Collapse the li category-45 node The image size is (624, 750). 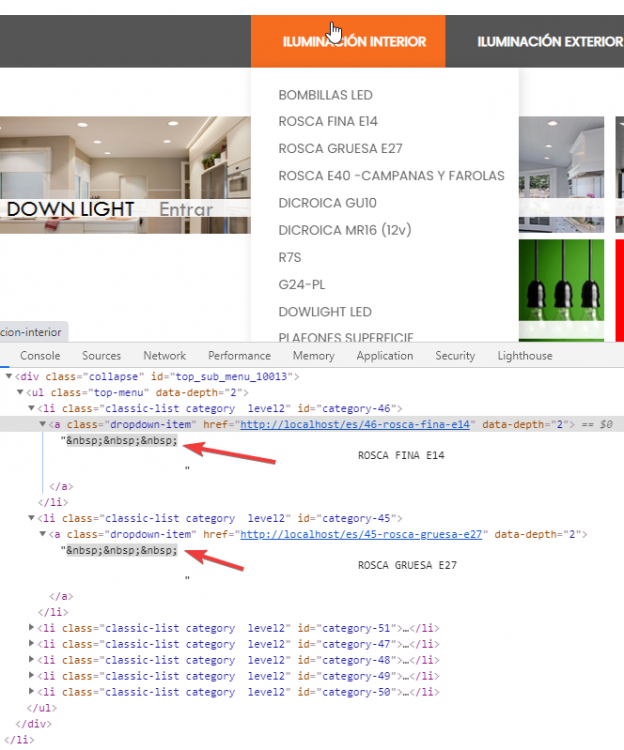[32, 518]
